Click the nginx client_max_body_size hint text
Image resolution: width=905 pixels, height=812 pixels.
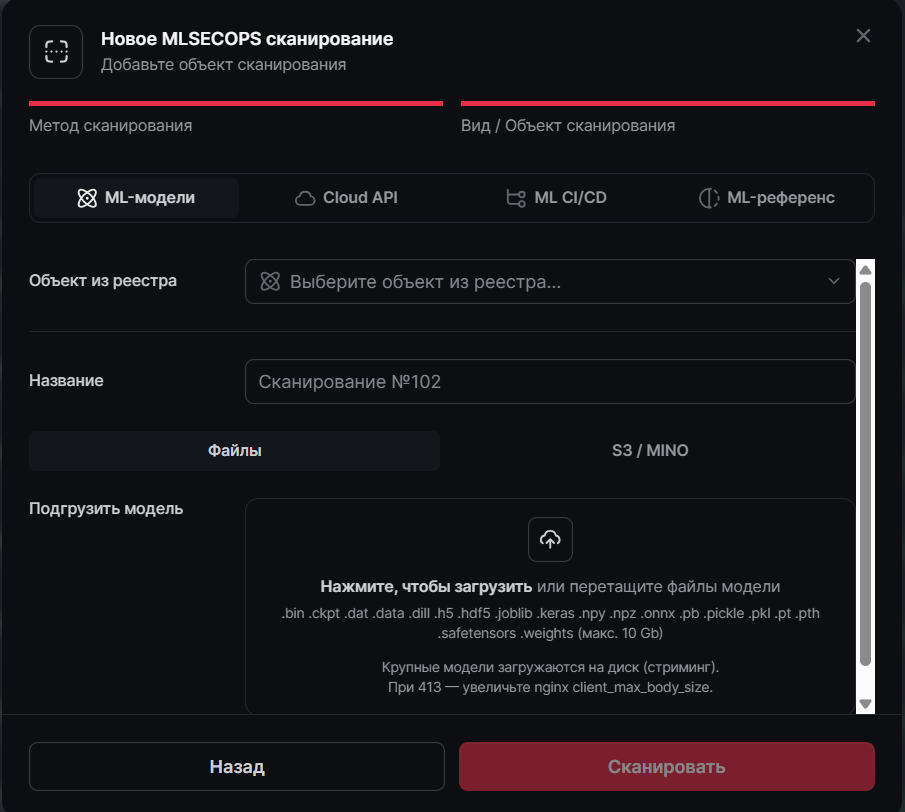pos(550,687)
